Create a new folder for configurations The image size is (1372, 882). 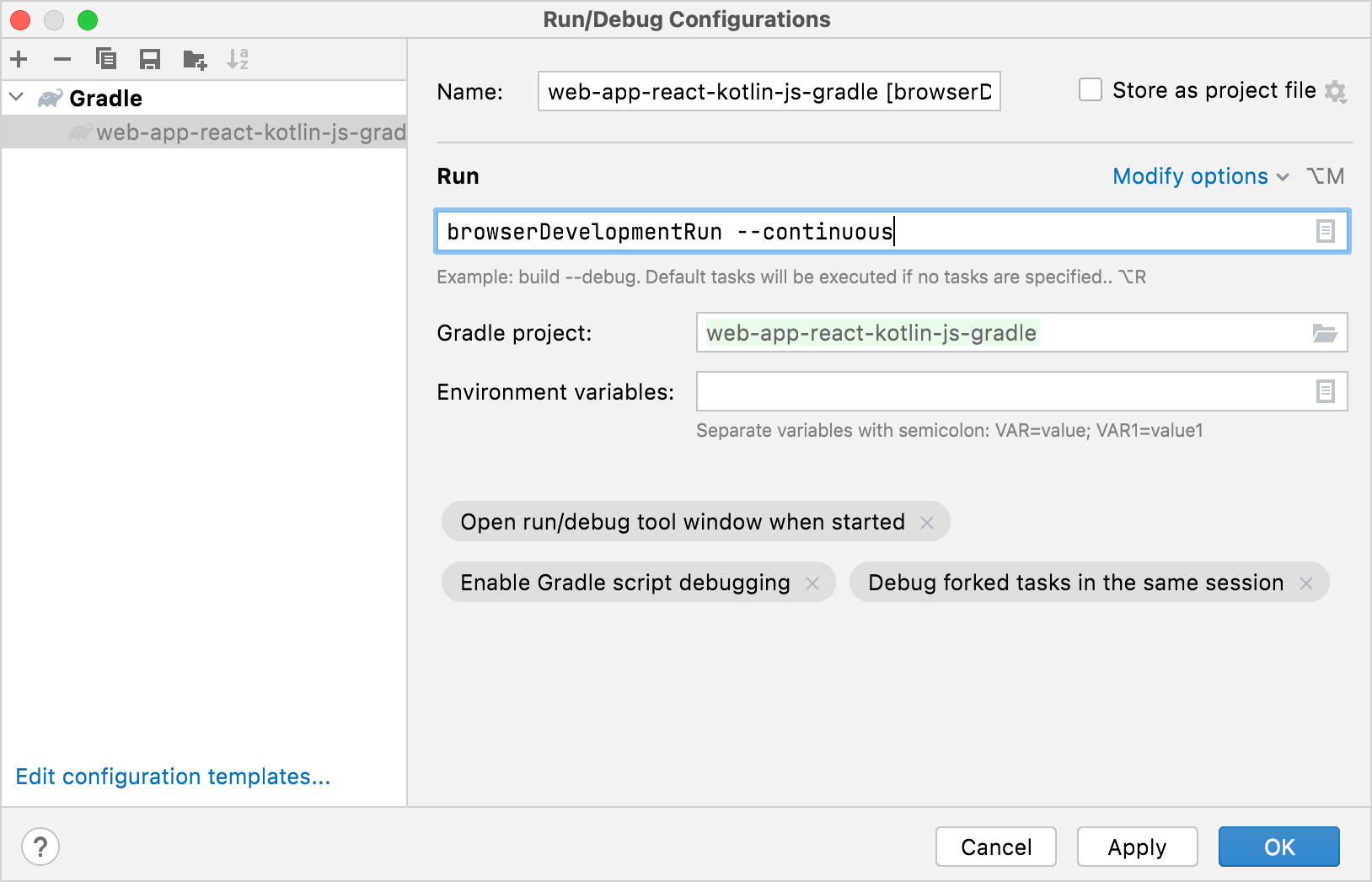tap(195, 59)
